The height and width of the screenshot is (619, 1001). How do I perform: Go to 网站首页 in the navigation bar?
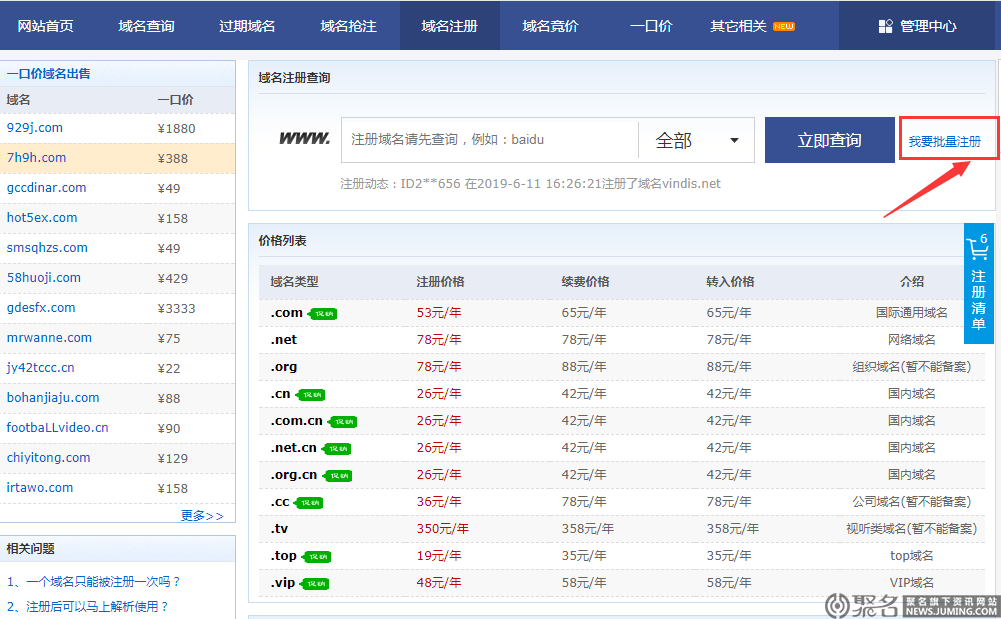click(x=45, y=26)
